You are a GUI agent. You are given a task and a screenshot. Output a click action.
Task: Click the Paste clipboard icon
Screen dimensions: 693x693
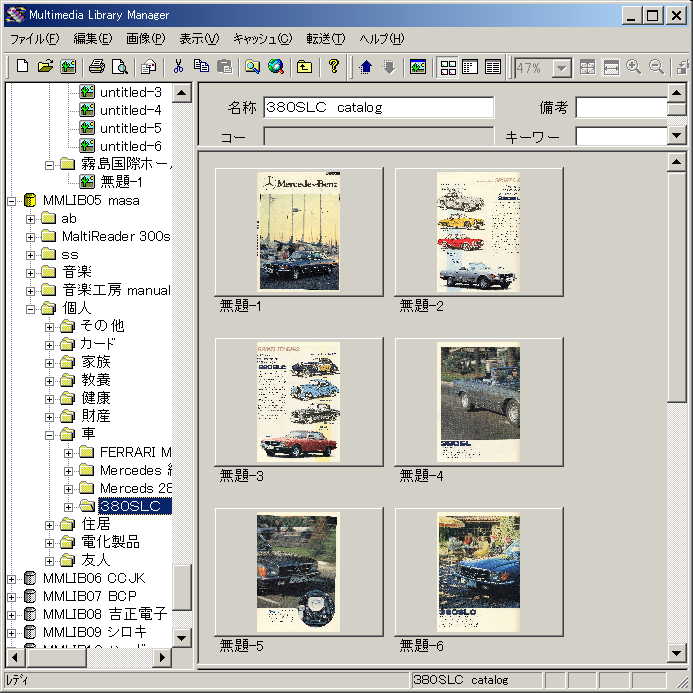pyautogui.click(x=225, y=67)
